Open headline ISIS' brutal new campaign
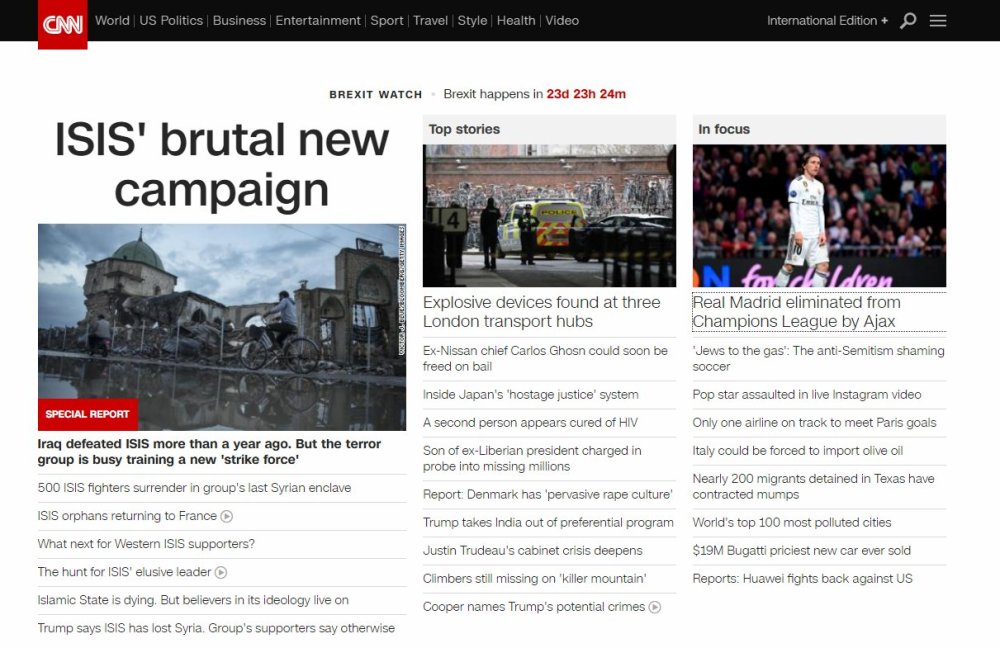Image resolution: width=1000 pixels, height=648 pixels. pyautogui.click(x=221, y=165)
